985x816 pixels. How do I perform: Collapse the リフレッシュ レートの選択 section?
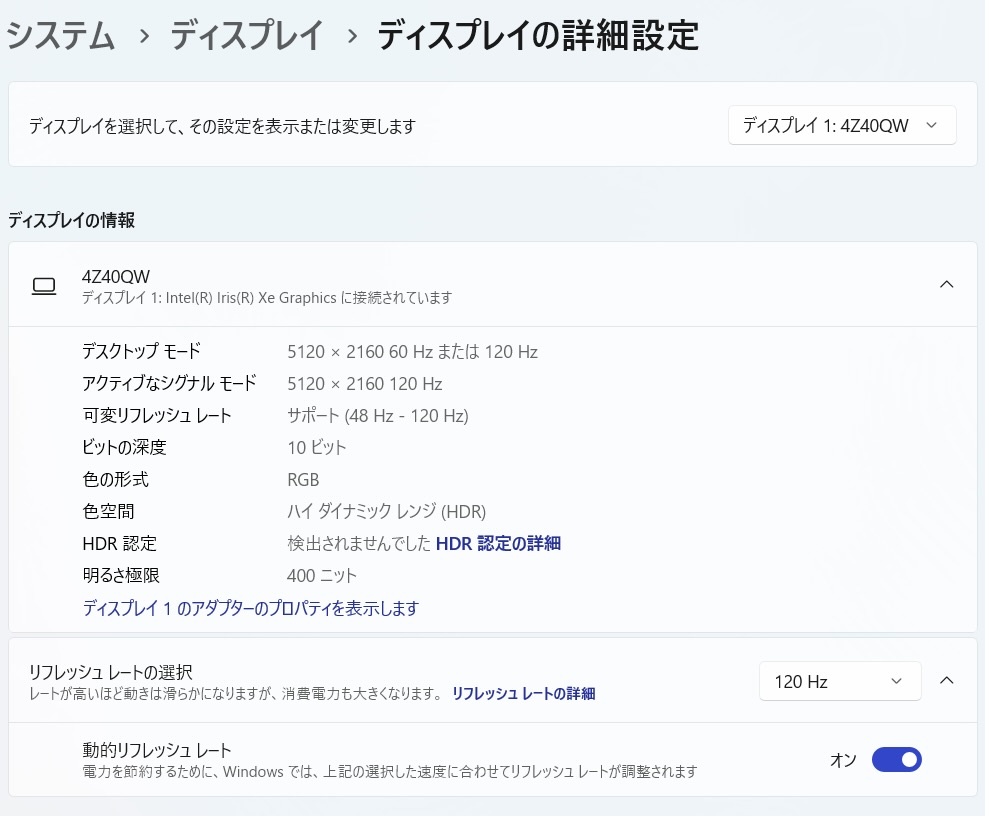click(x=946, y=681)
